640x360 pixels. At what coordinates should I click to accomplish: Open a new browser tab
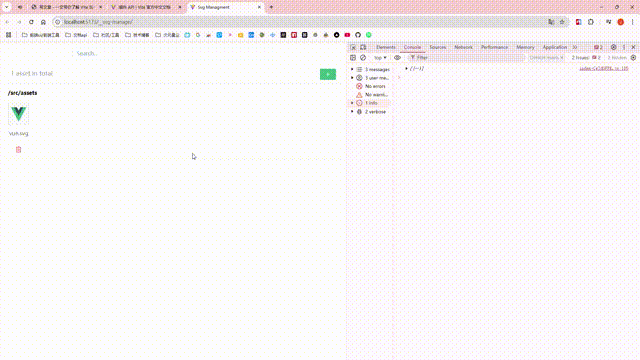click(271, 7)
